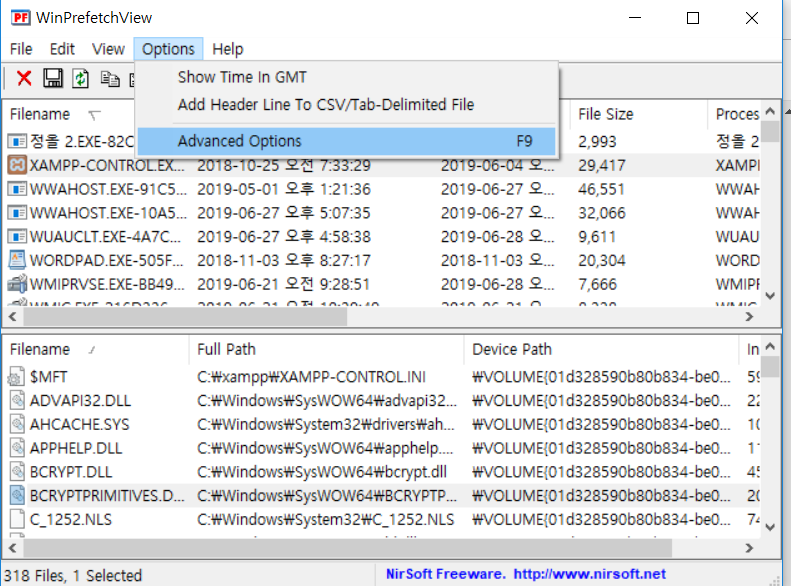Screen dimensions: 791x586
Task: Click the WMIPRVSE.EXE-BB49 file icon
Action: coord(17,283)
